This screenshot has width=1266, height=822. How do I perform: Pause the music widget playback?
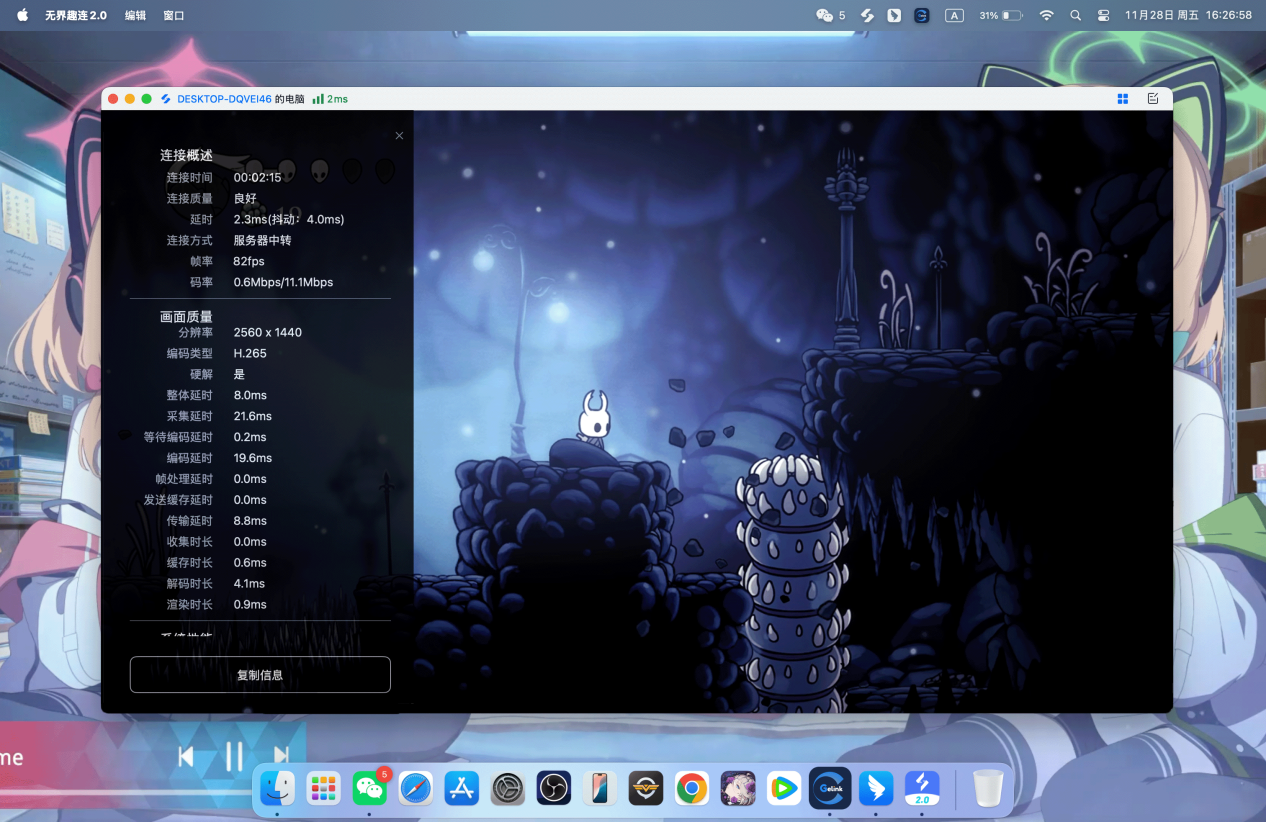234,757
